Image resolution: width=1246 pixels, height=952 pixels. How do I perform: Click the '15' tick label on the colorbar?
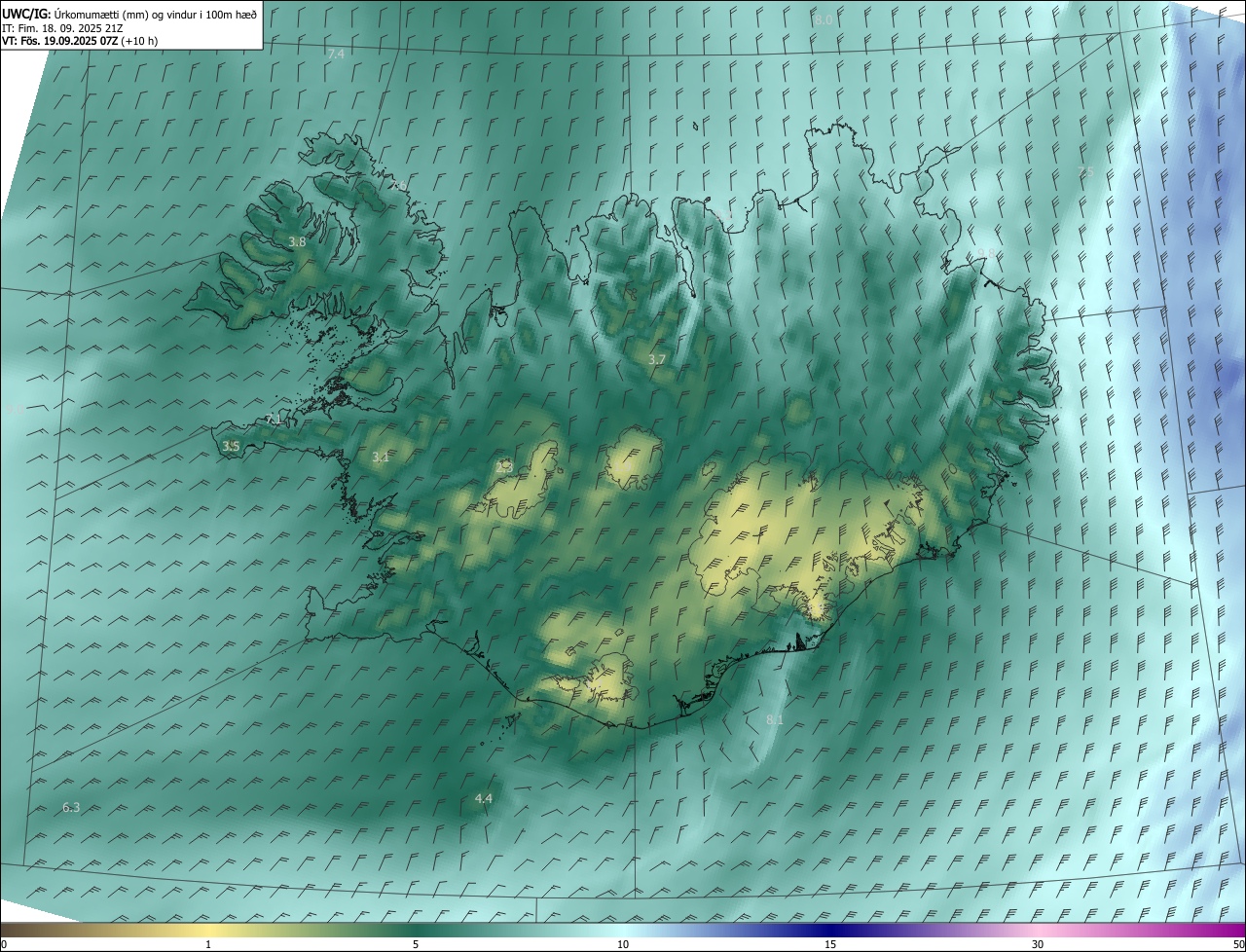point(830,945)
